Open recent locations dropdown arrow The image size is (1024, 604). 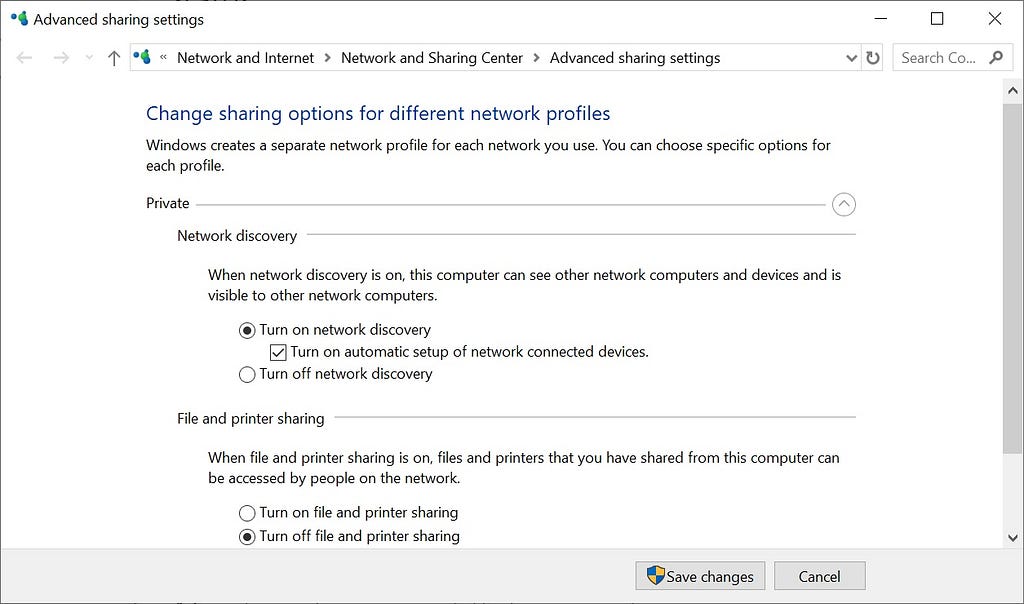(89, 58)
